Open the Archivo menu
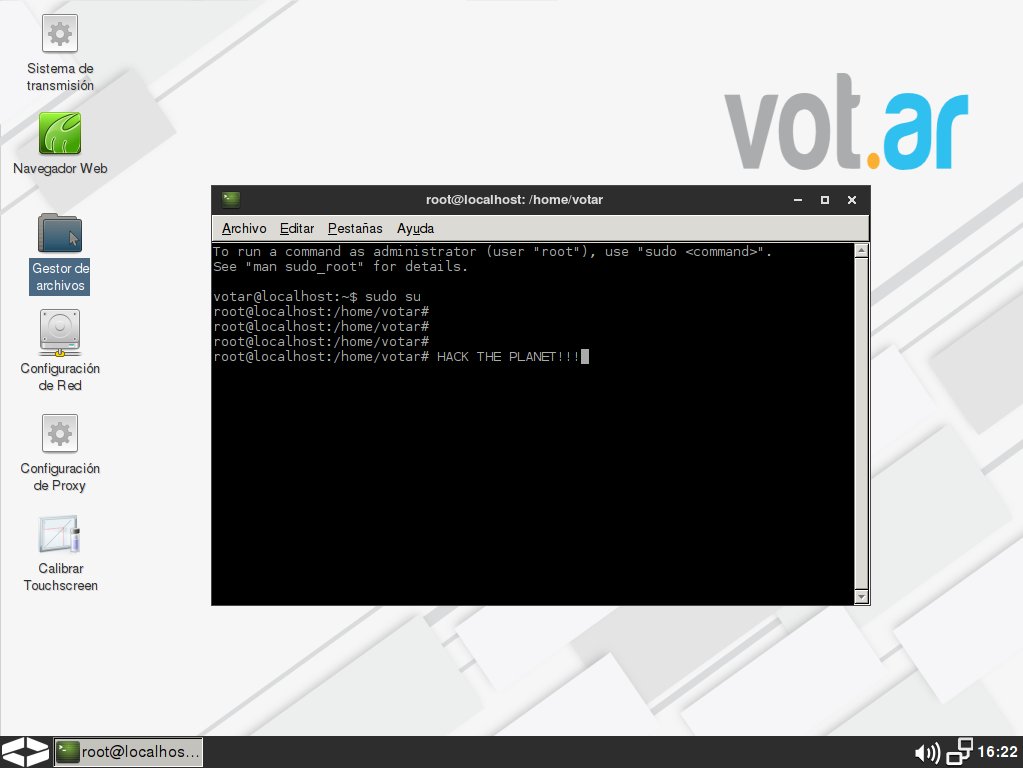This screenshot has width=1023, height=768. click(x=244, y=228)
